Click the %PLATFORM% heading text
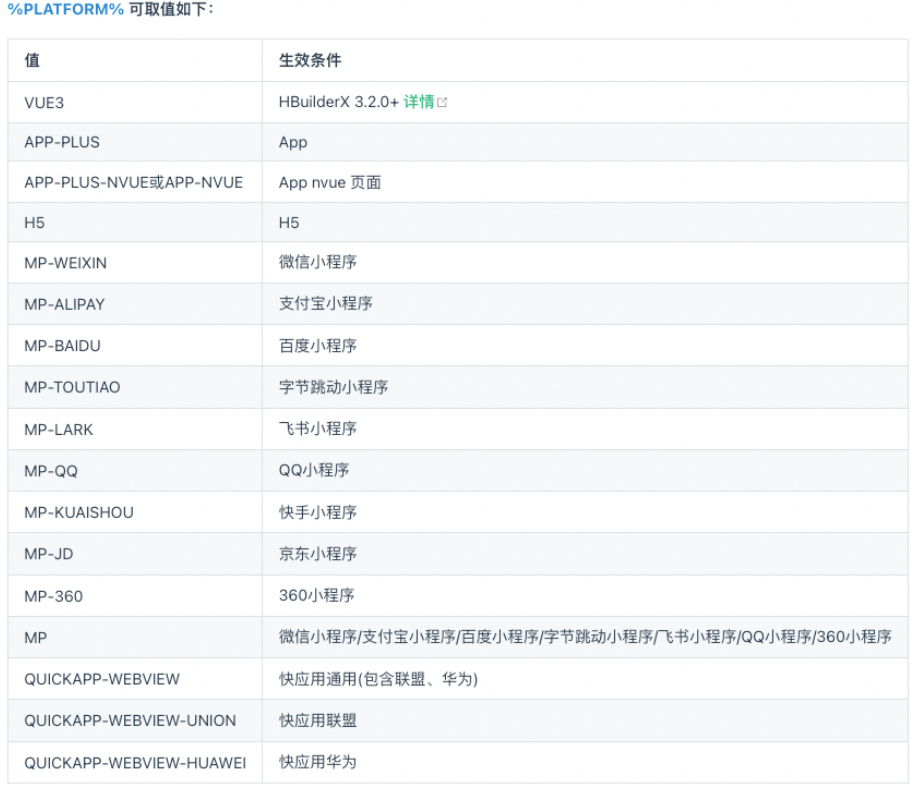The width and height of the screenshot is (918, 793). click(x=66, y=9)
